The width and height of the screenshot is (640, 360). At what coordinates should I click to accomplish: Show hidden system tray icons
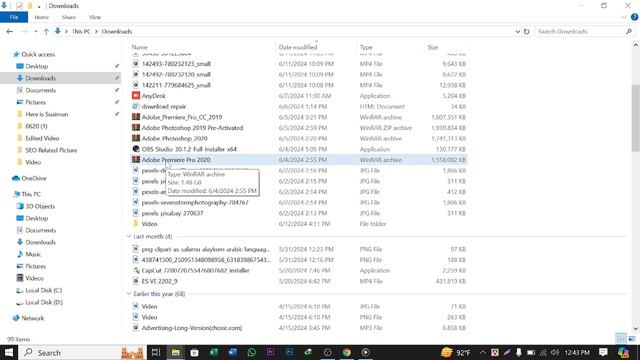click(483, 352)
